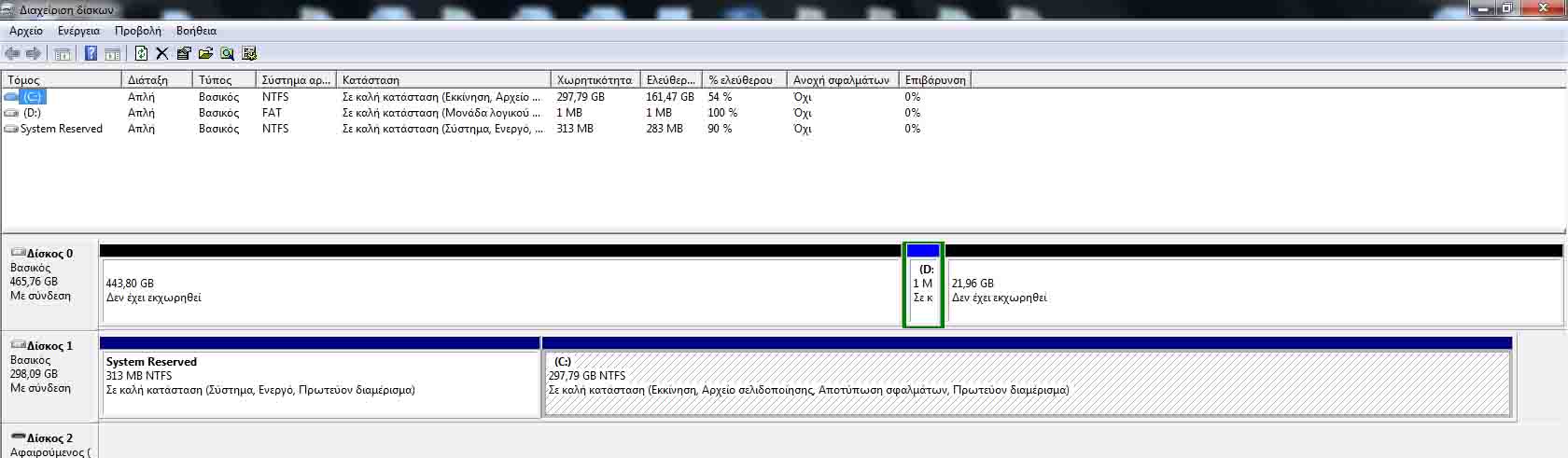Click the System Reserved drive icon in the list
The height and width of the screenshot is (458, 1568).
[11, 129]
